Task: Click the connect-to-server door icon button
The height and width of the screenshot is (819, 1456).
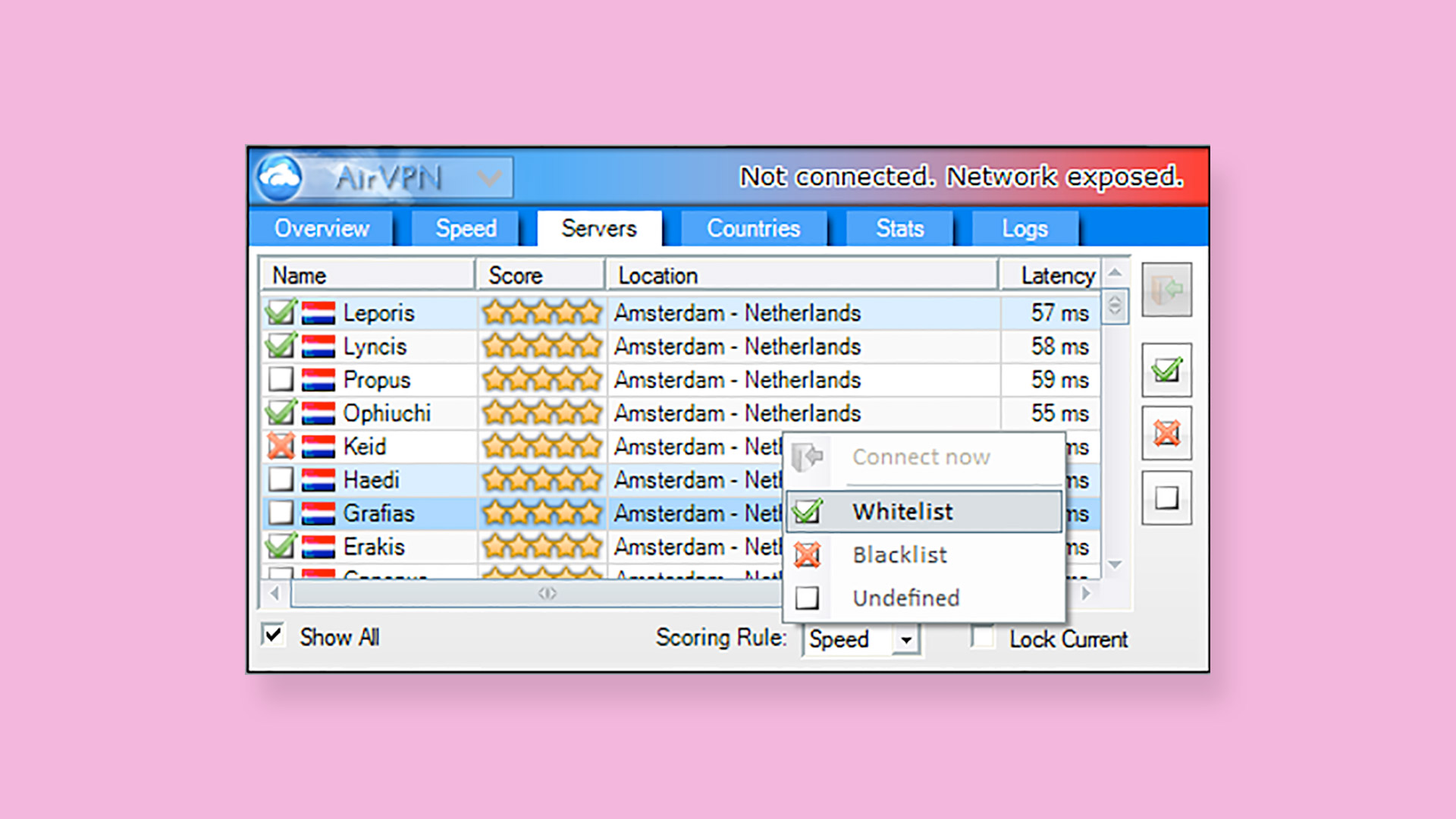Action: point(1166,289)
